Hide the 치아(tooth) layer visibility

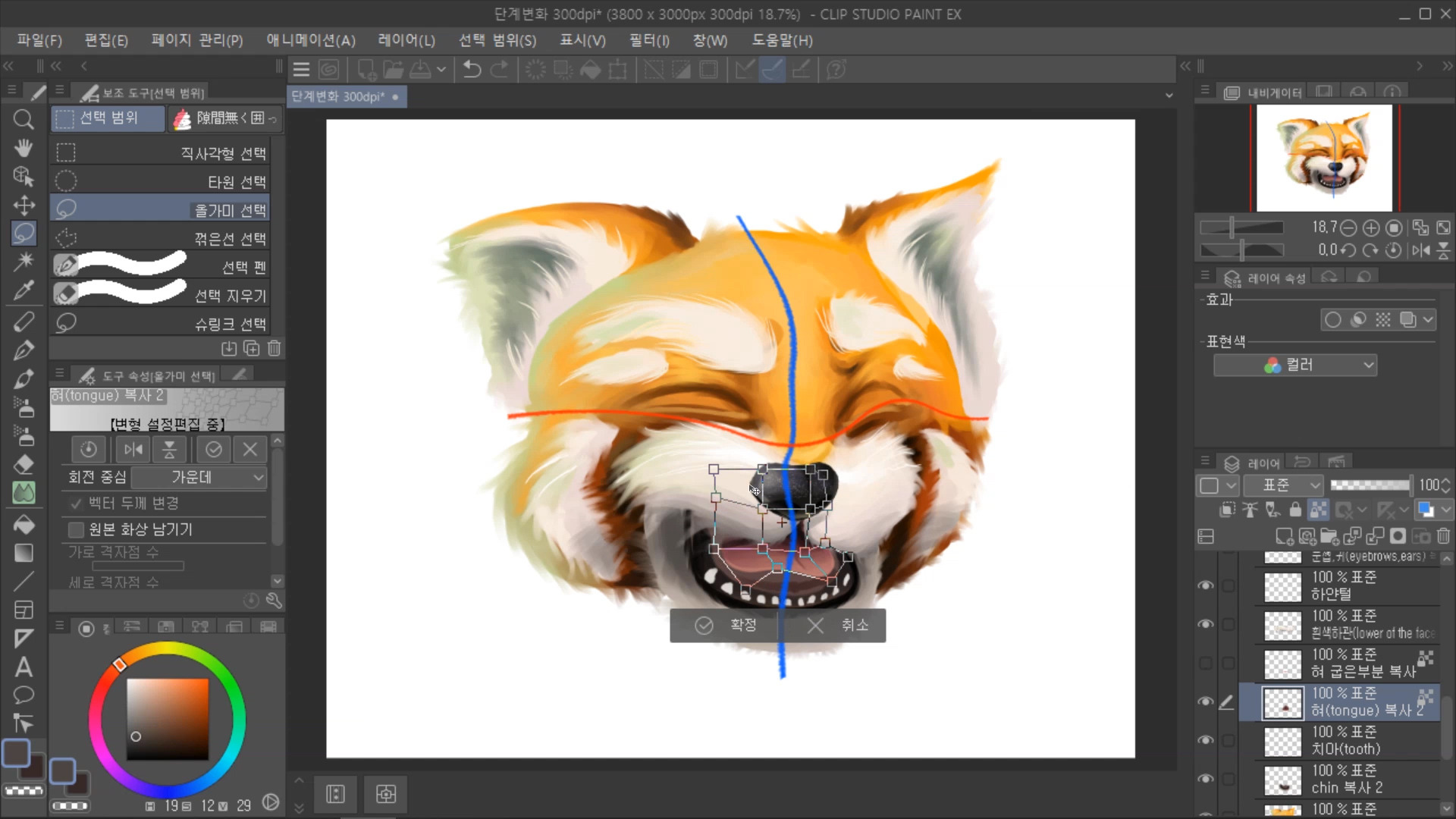[1205, 740]
